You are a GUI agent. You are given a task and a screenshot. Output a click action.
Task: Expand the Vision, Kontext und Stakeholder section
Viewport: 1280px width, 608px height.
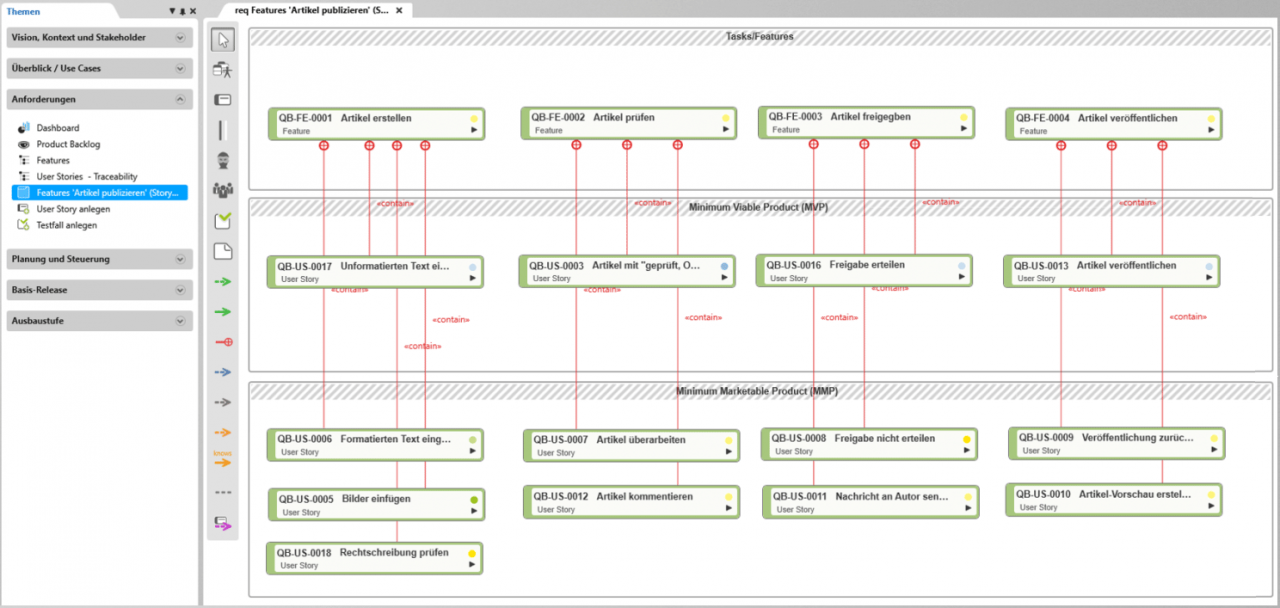(180, 38)
